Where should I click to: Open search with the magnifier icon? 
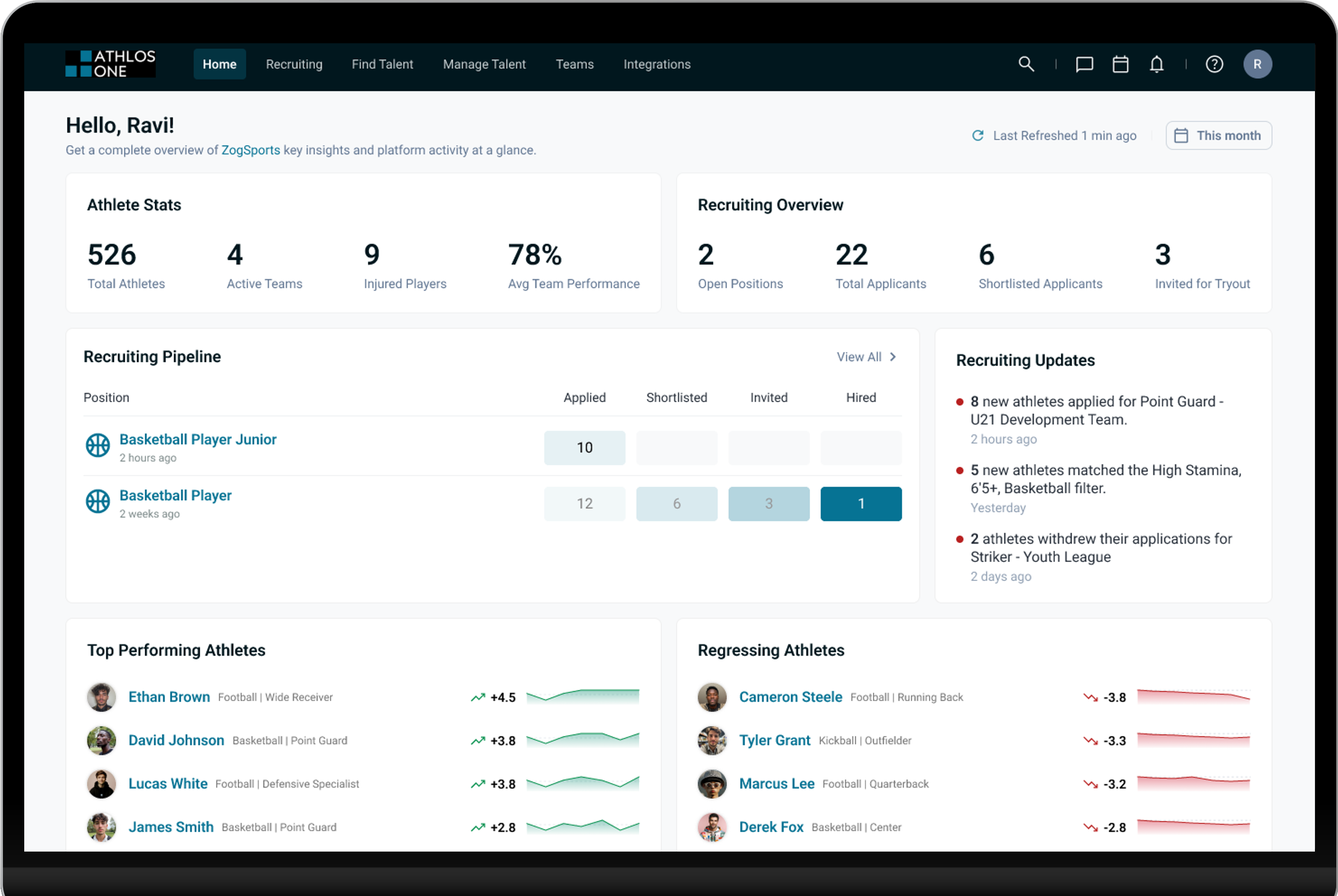[1026, 64]
